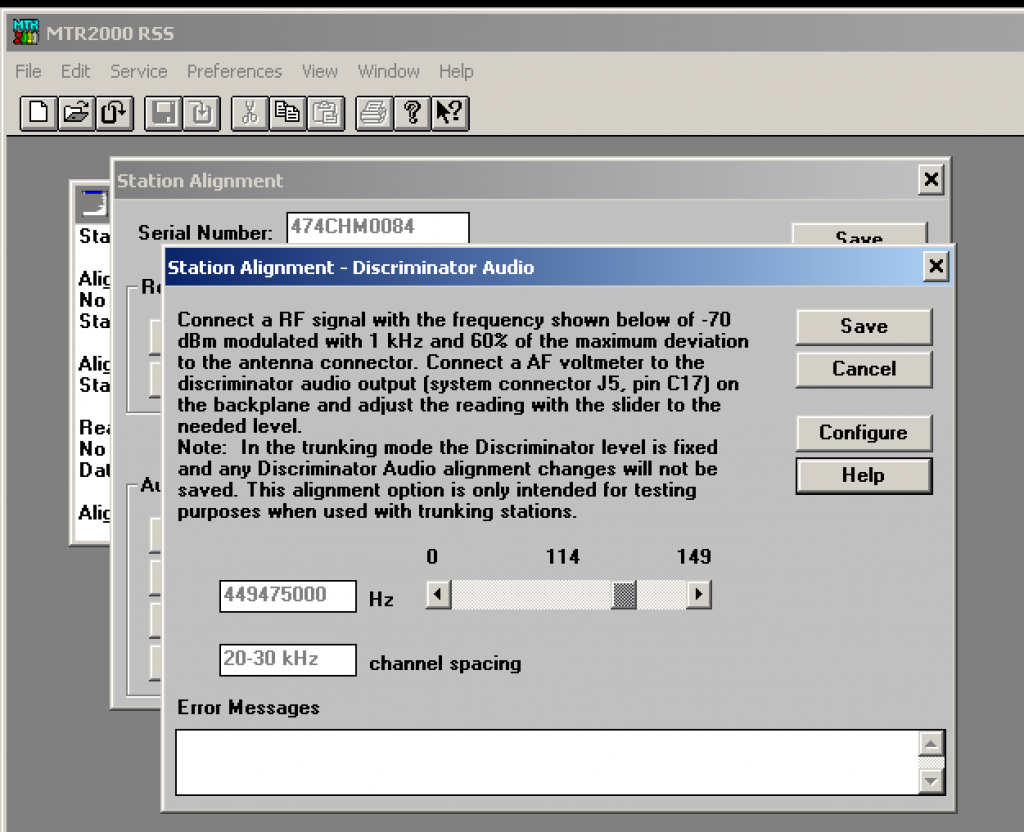
Task: Click the Copy toolbar icon
Action: [x=287, y=114]
